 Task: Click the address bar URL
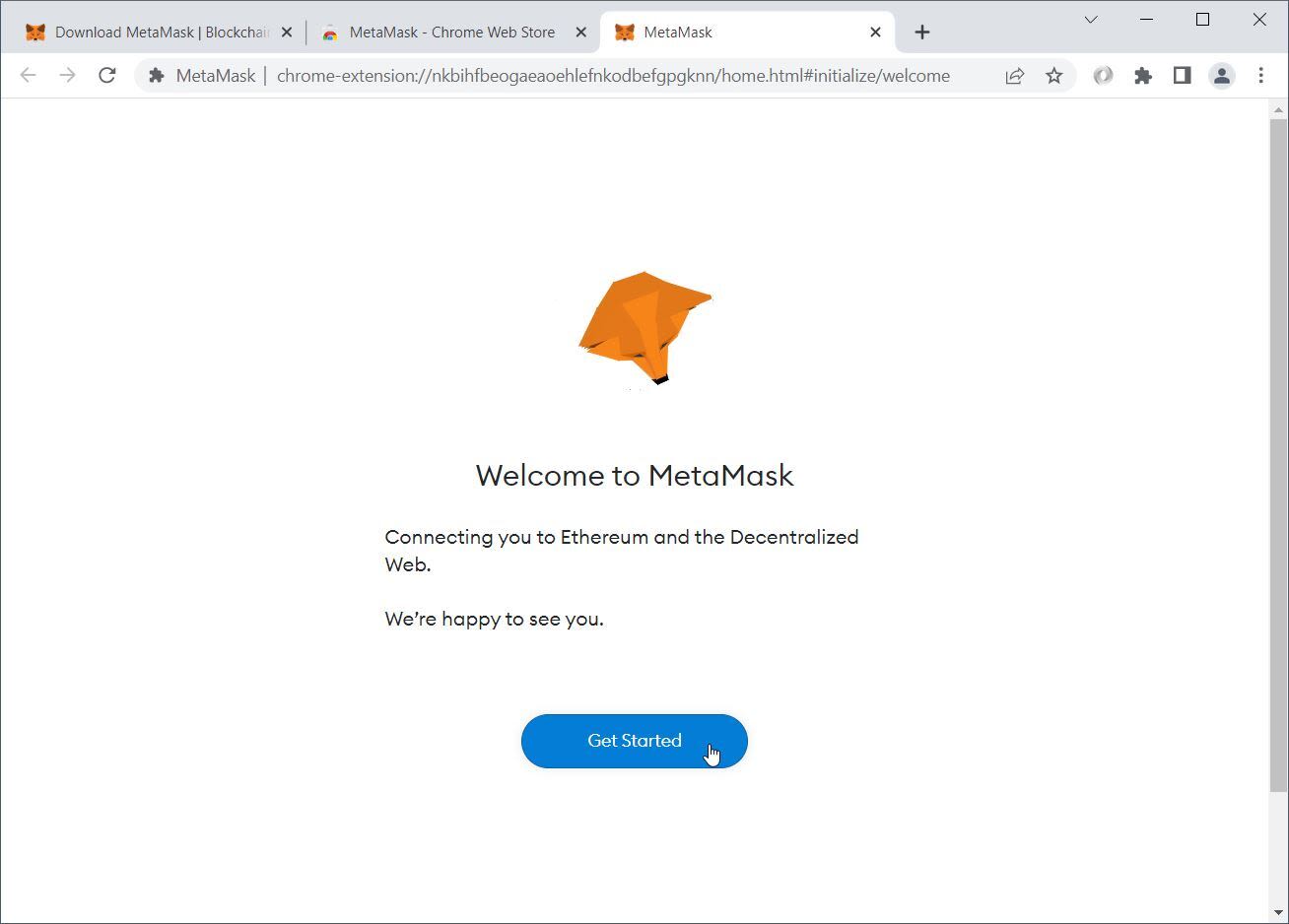[x=611, y=76]
